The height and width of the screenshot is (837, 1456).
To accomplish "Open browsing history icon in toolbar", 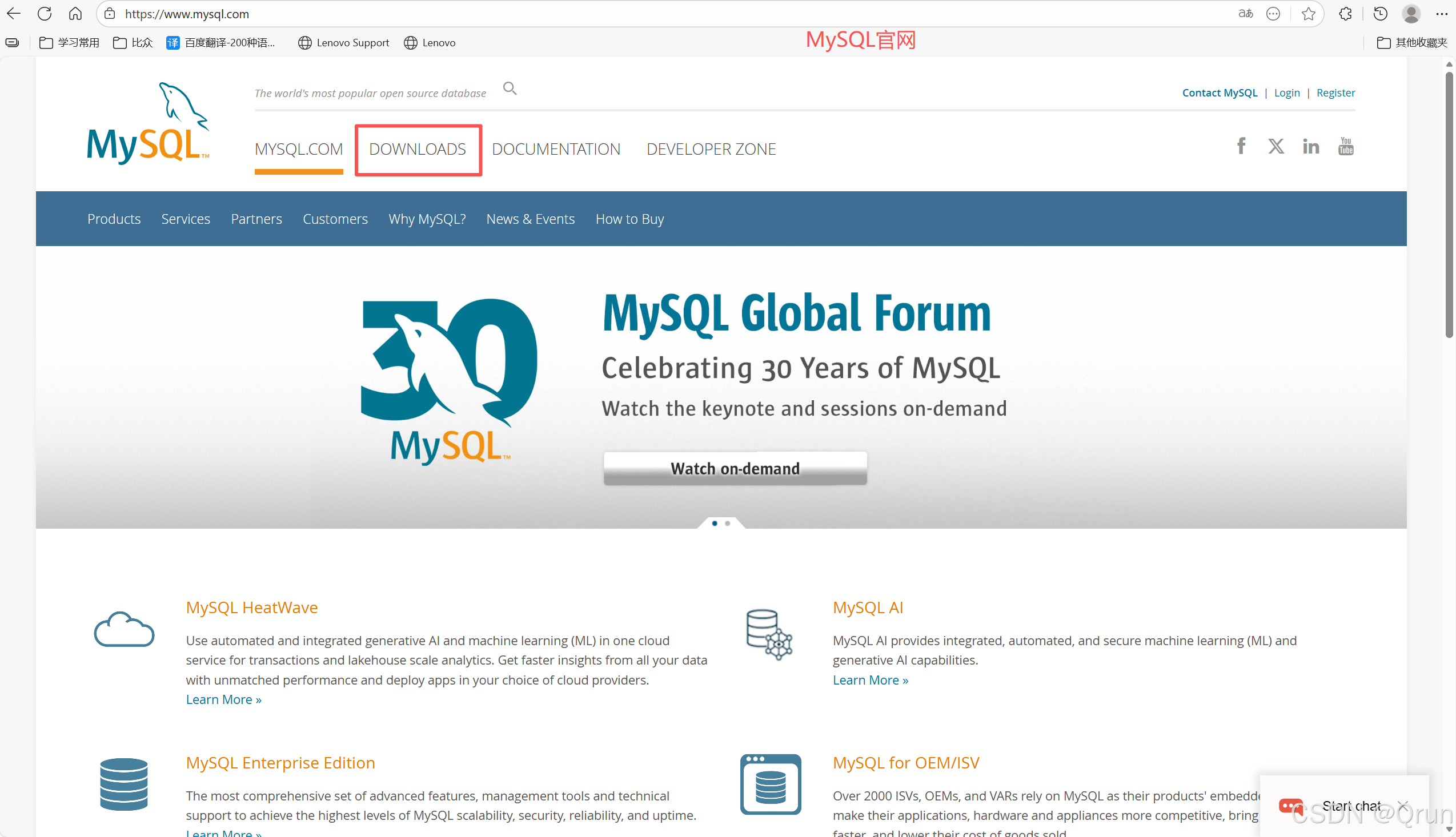I will pyautogui.click(x=1380, y=13).
